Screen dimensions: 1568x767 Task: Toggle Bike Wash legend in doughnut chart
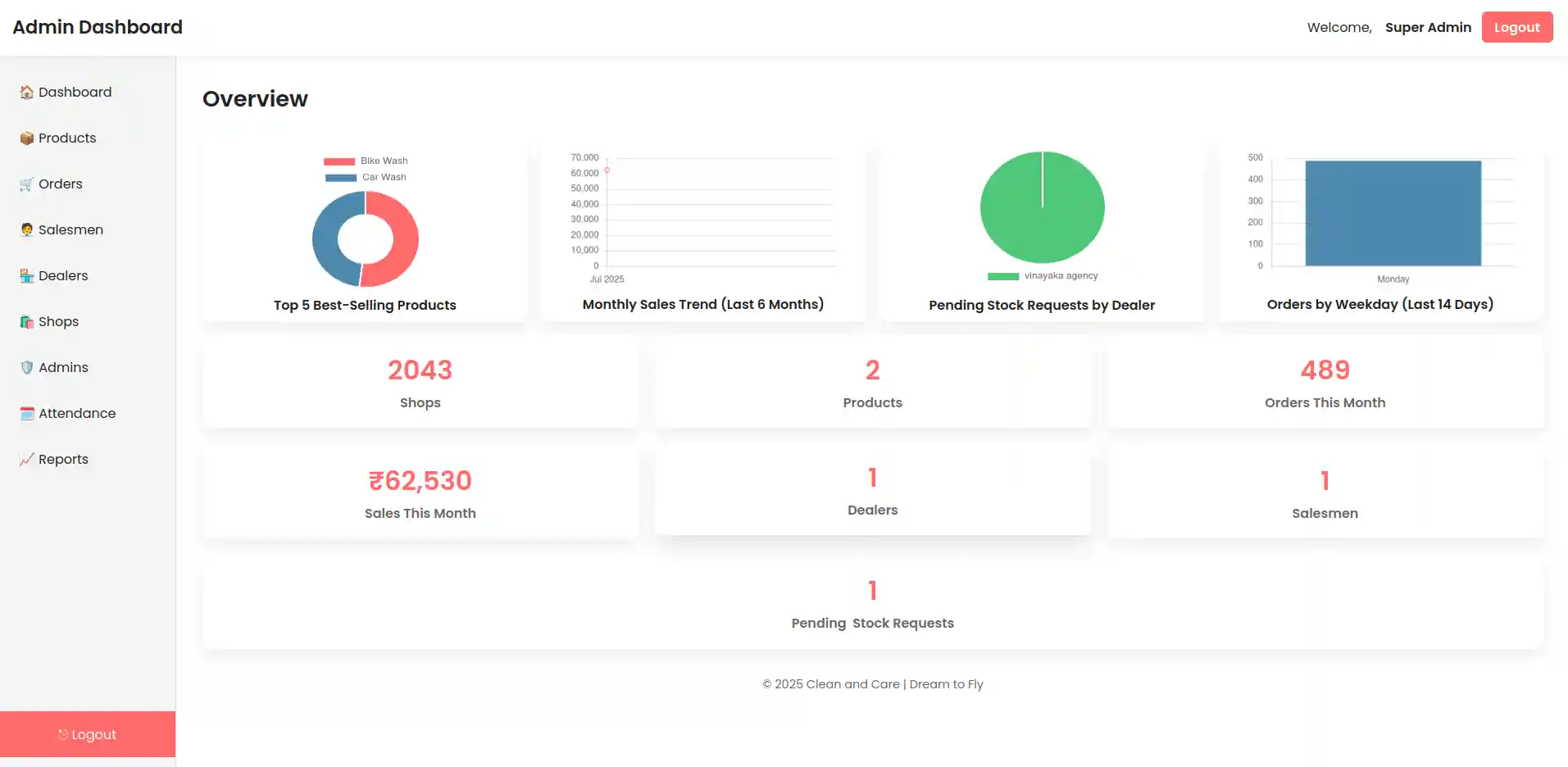pos(366,161)
